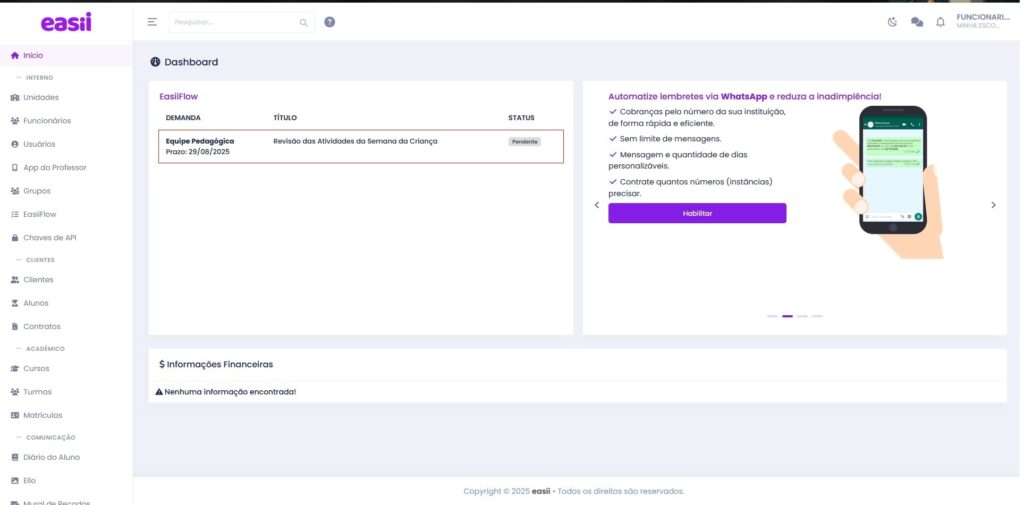Click the Habilitar button
This screenshot has width=1024, height=505.
[x=697, y=213]
